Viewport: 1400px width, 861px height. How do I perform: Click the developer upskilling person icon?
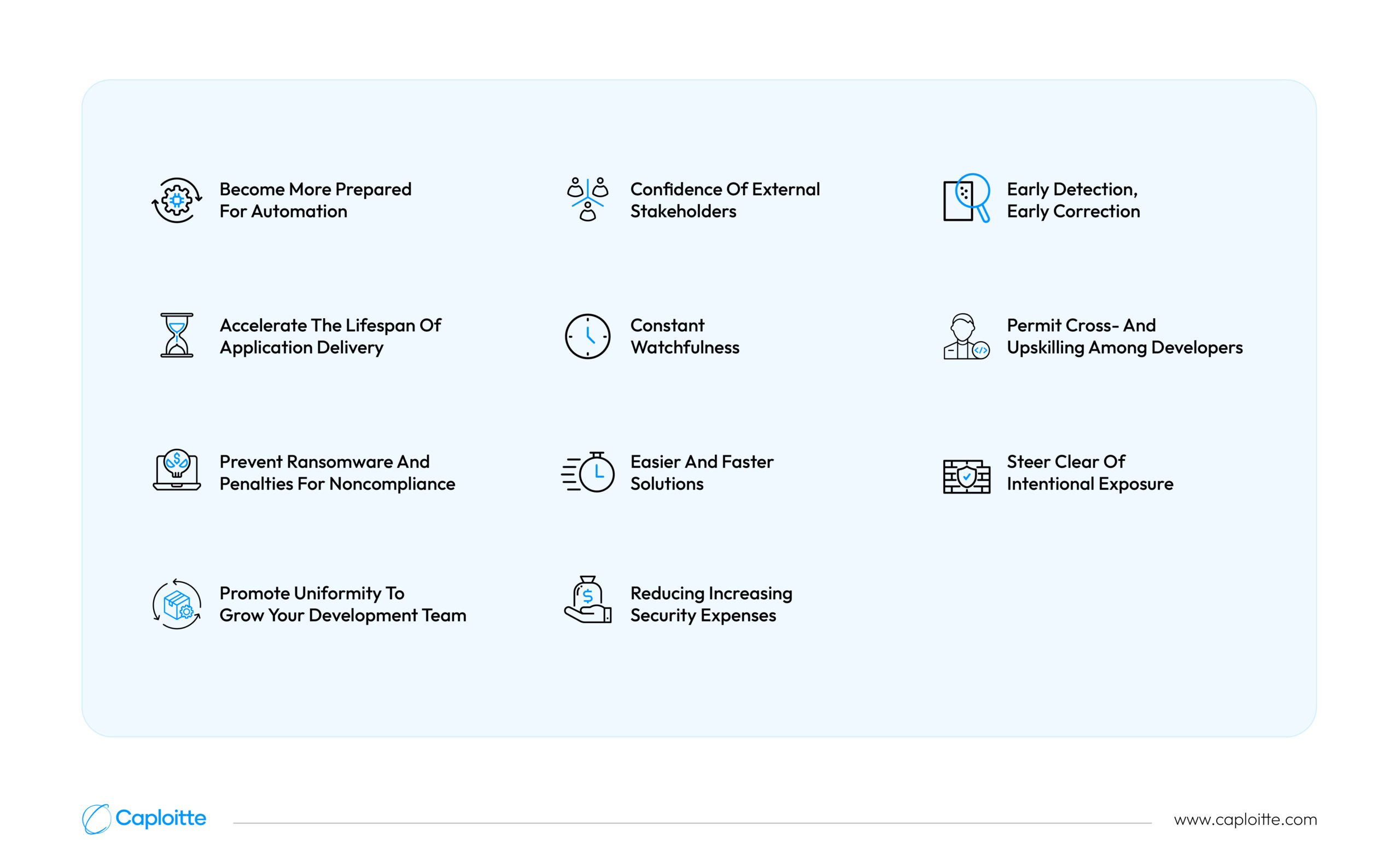point(966,336)
